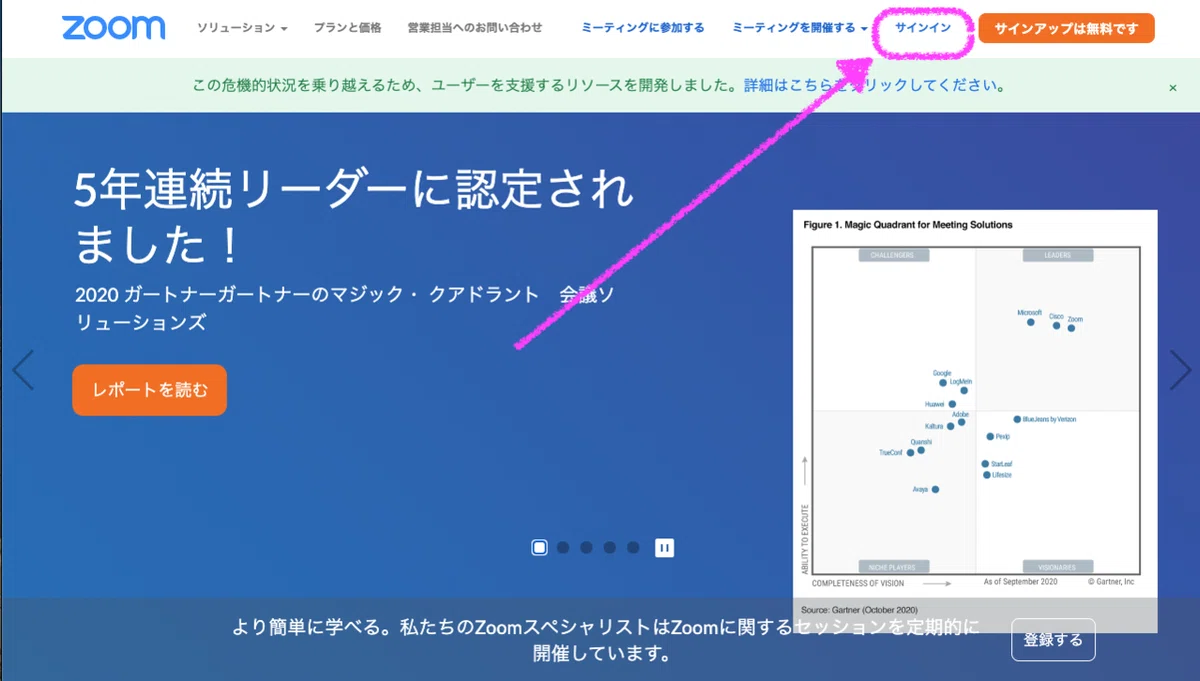Go to next carousel slide arrow
The height and width of the screenshot is (681, 1200).
tap(1180, 370)
